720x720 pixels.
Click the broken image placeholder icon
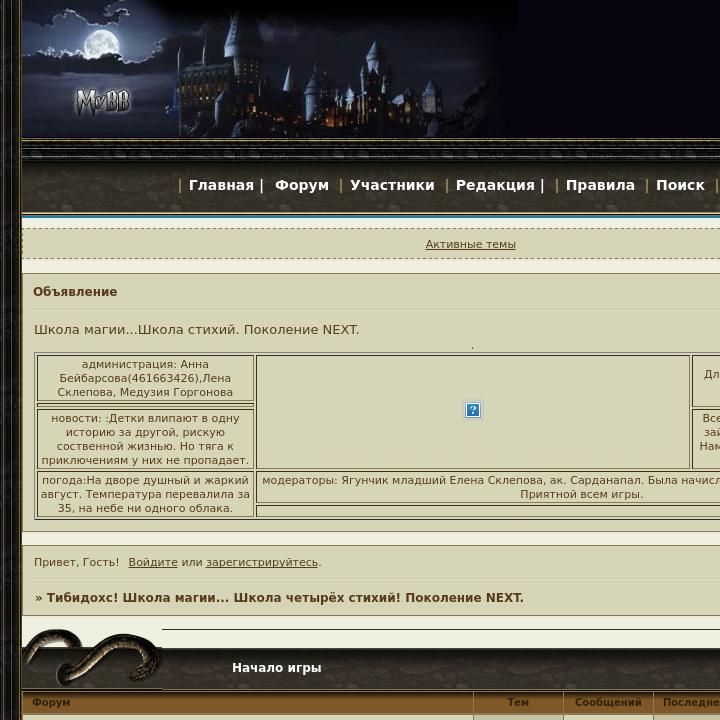coord(472,410)
